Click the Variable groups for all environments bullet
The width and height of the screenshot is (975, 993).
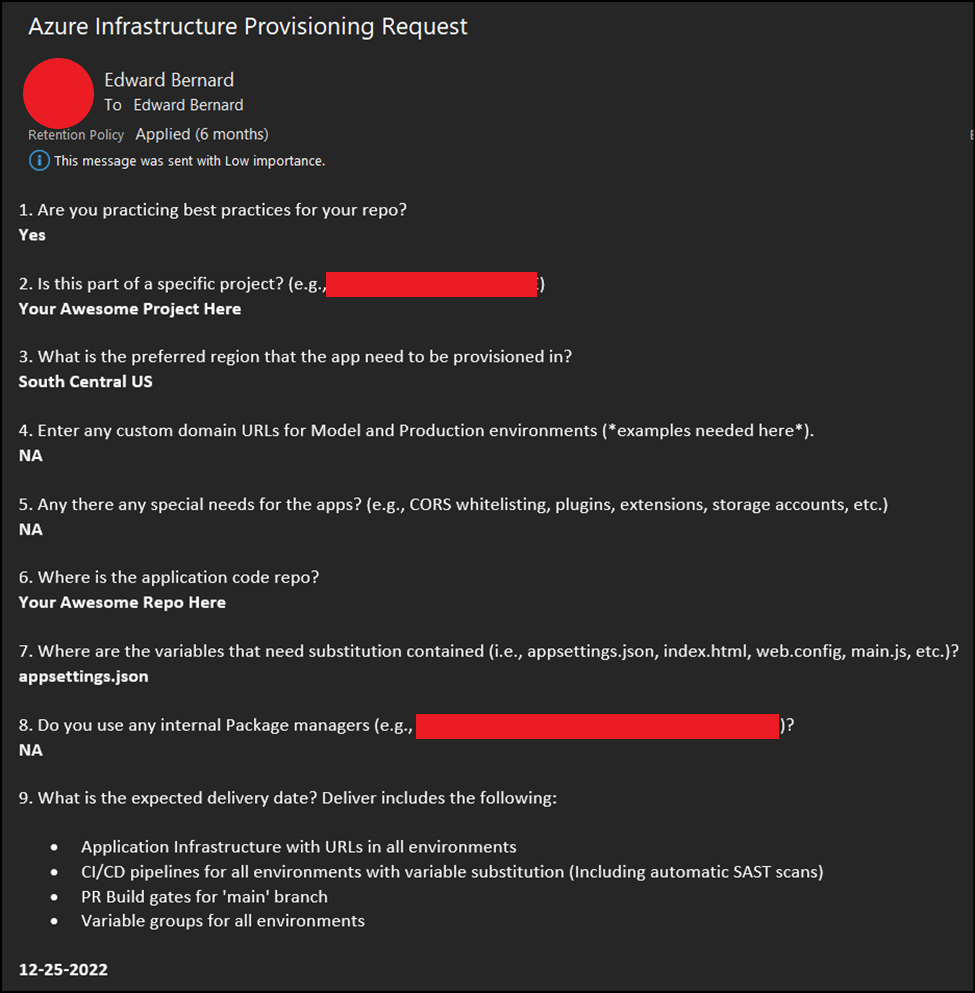pos(223,920)
